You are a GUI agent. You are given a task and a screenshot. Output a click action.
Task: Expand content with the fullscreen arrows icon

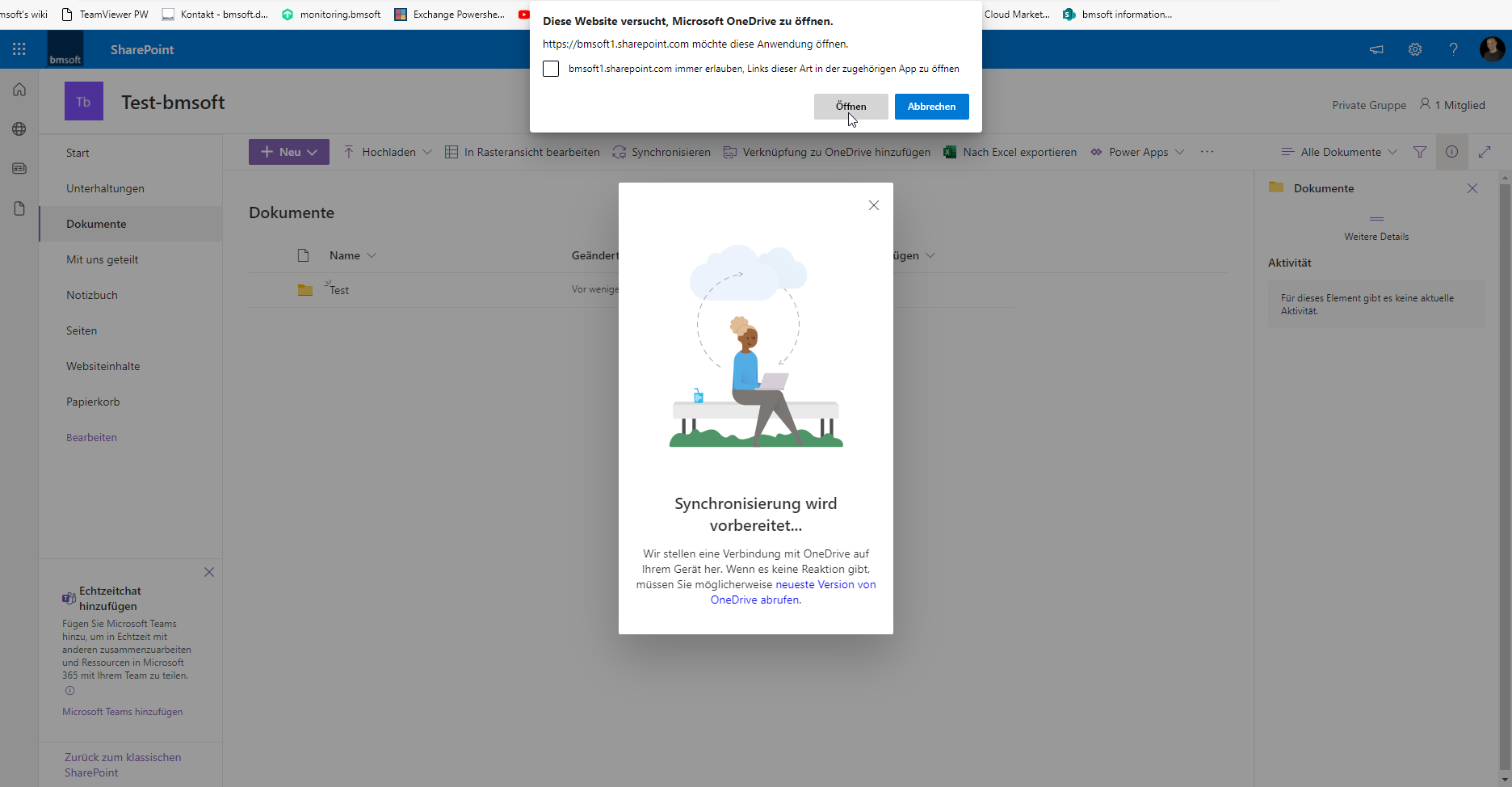coord(1485,152)
